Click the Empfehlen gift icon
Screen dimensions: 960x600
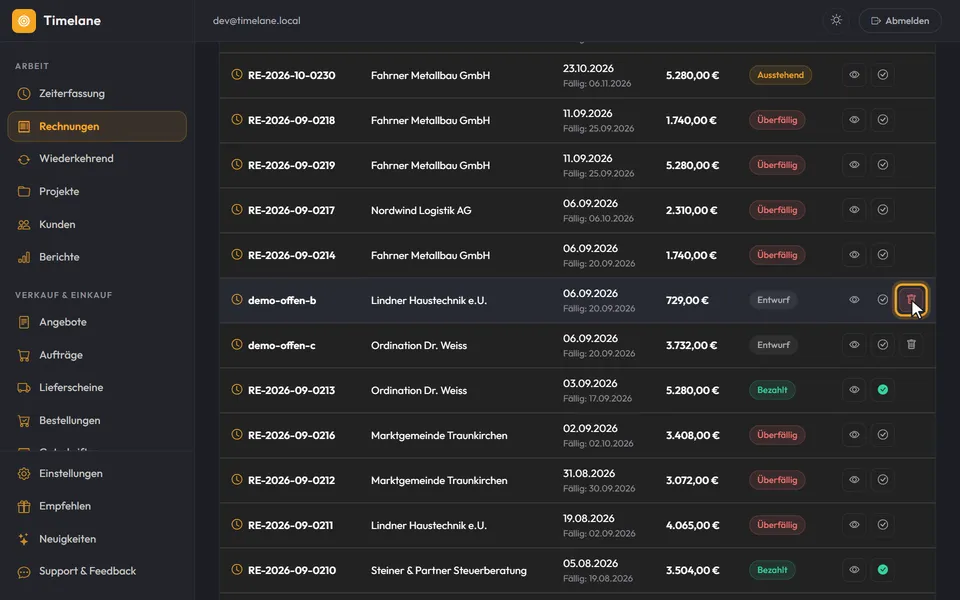click(x=24, y=506)
